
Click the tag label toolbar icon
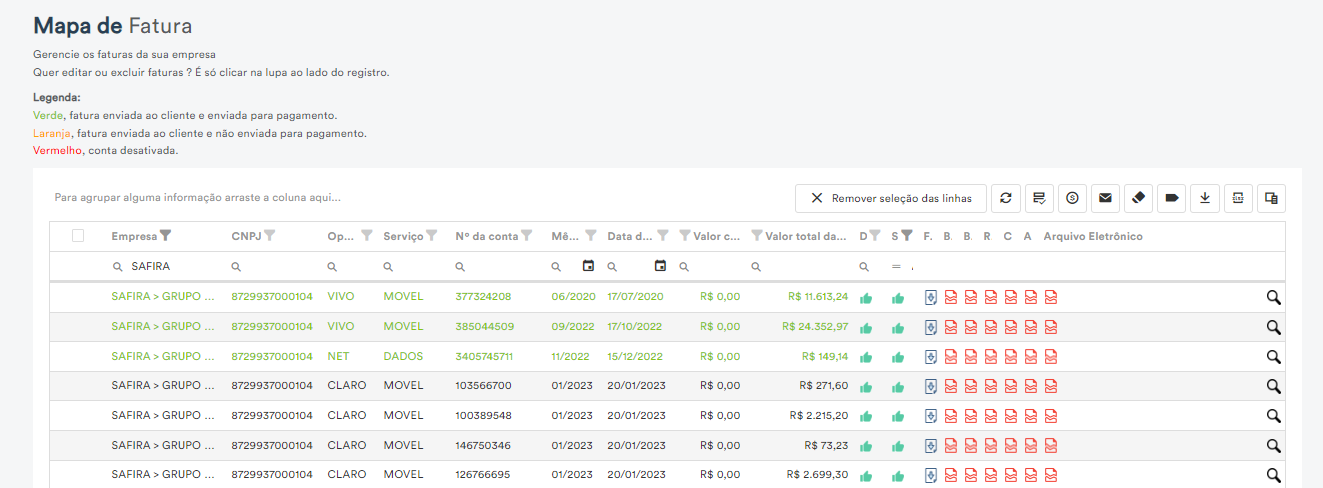[x=1172, y=198]
